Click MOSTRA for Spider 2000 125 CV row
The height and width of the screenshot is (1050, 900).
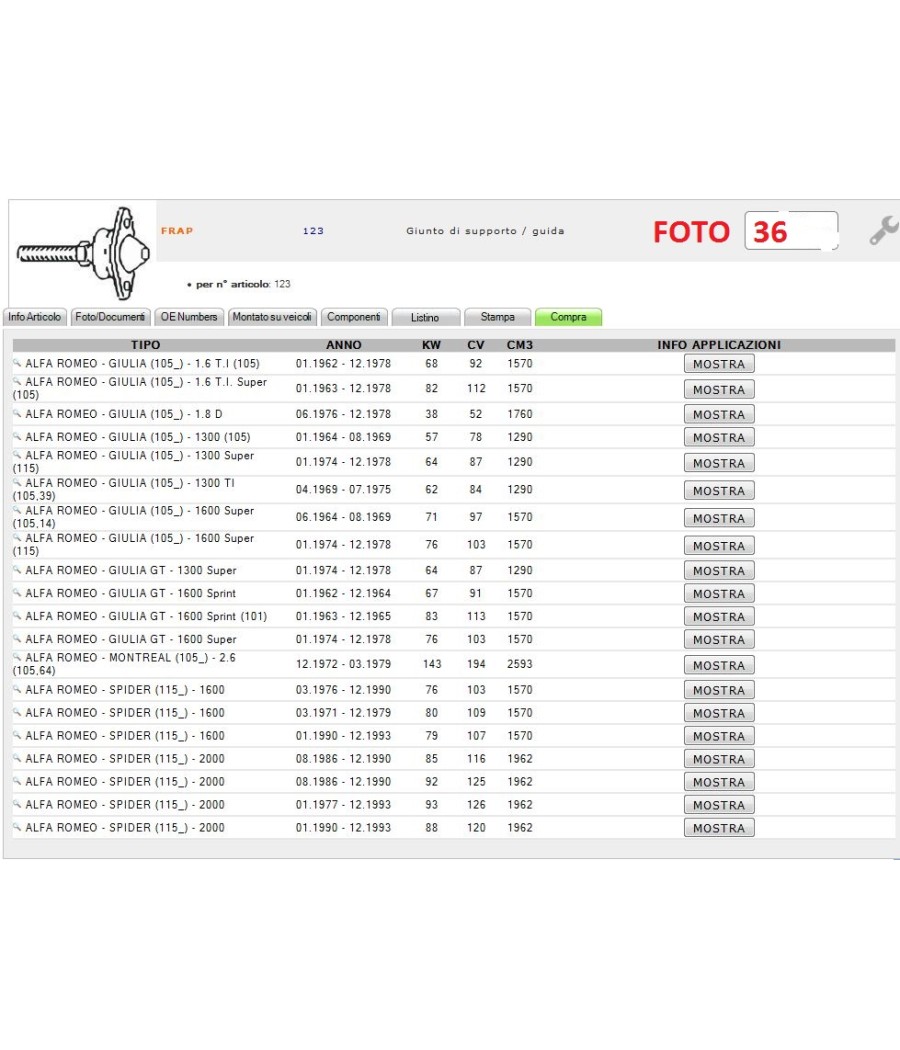pyautogui.click(x=719, y=781)
